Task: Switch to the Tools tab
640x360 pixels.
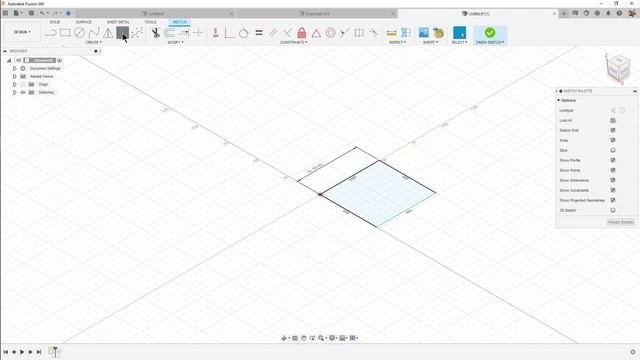Action: (x=150, y=22)
